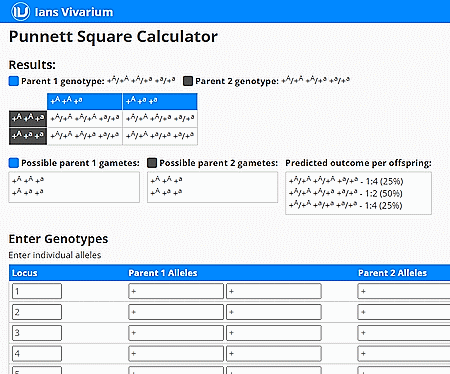
Task: Click the blue Possible parent 1 gametes swatch
Action: tap(14, 163)
